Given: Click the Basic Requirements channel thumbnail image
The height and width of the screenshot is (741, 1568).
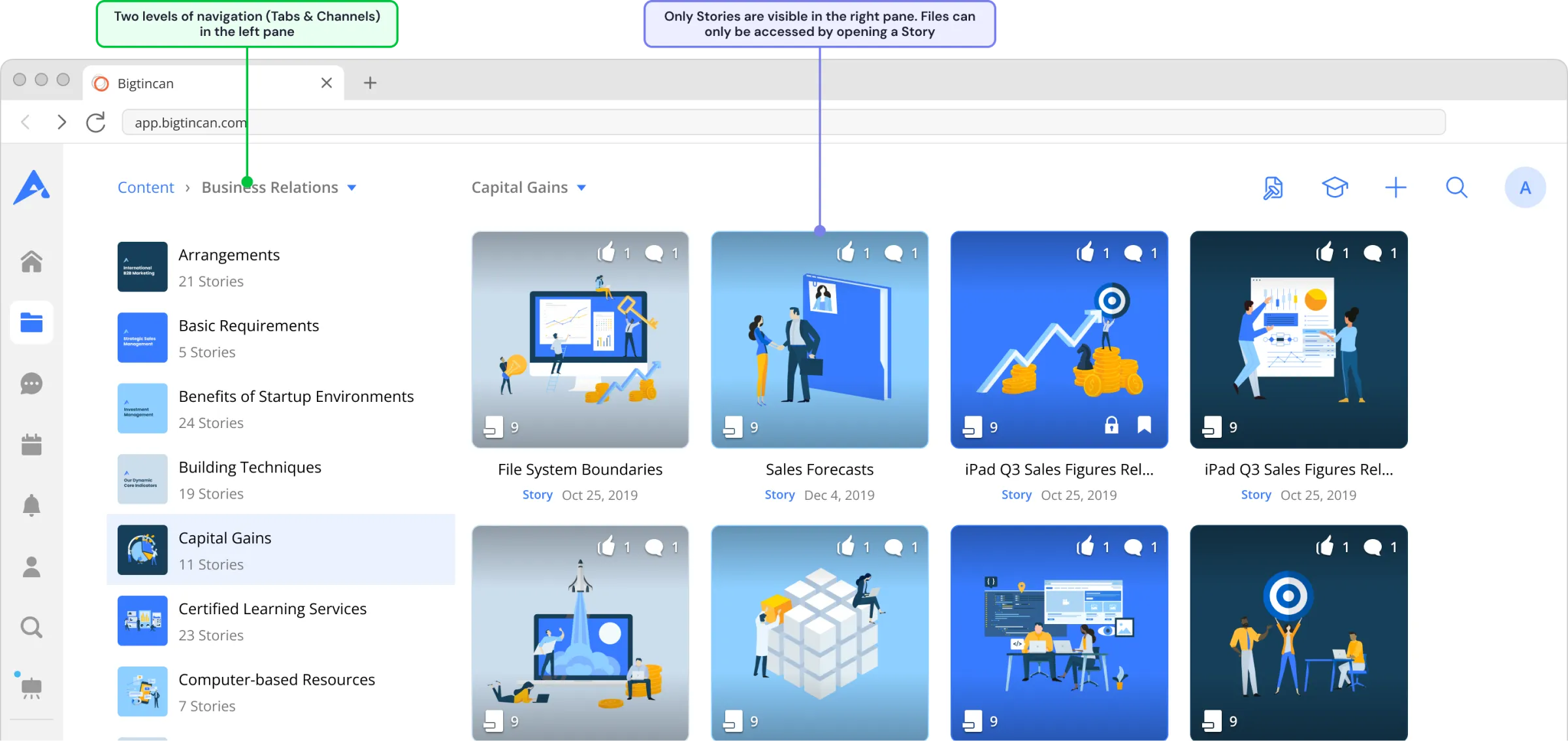Looking at the screenshot, I should [142, 338].
